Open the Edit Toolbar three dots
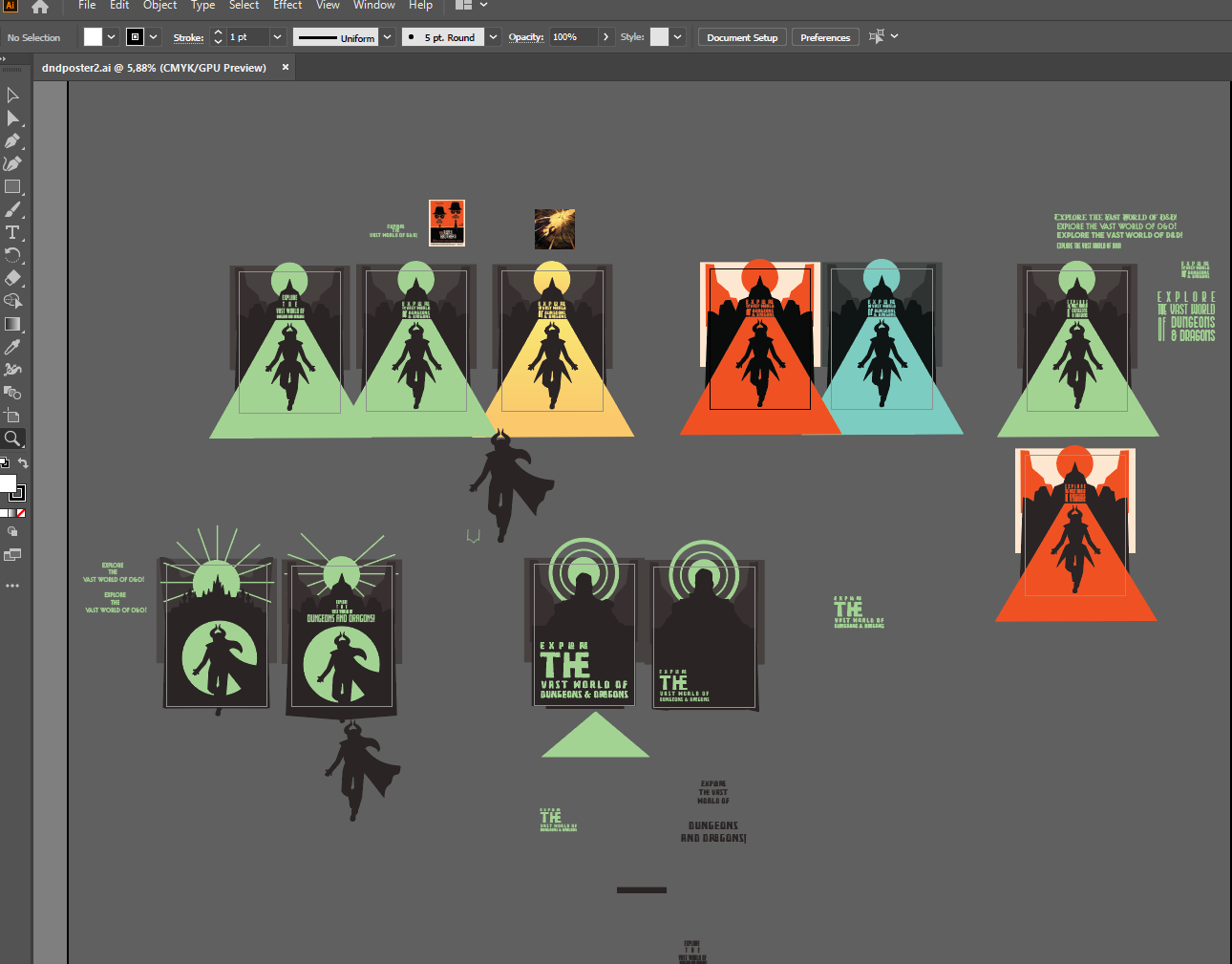The width and height of the screenshot is (1232, 964). [x=12, y=586]
